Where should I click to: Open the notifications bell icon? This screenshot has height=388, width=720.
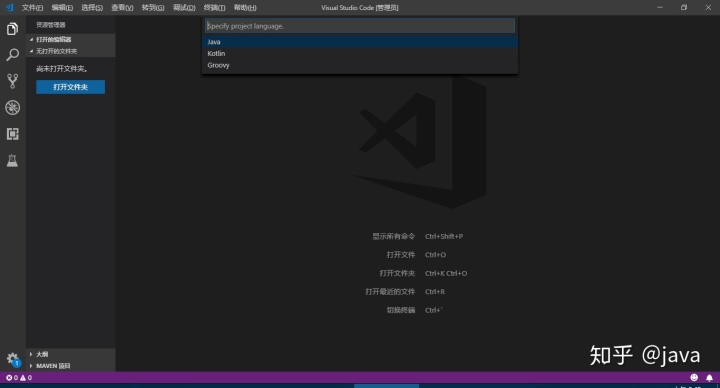(x=709, y=377)
